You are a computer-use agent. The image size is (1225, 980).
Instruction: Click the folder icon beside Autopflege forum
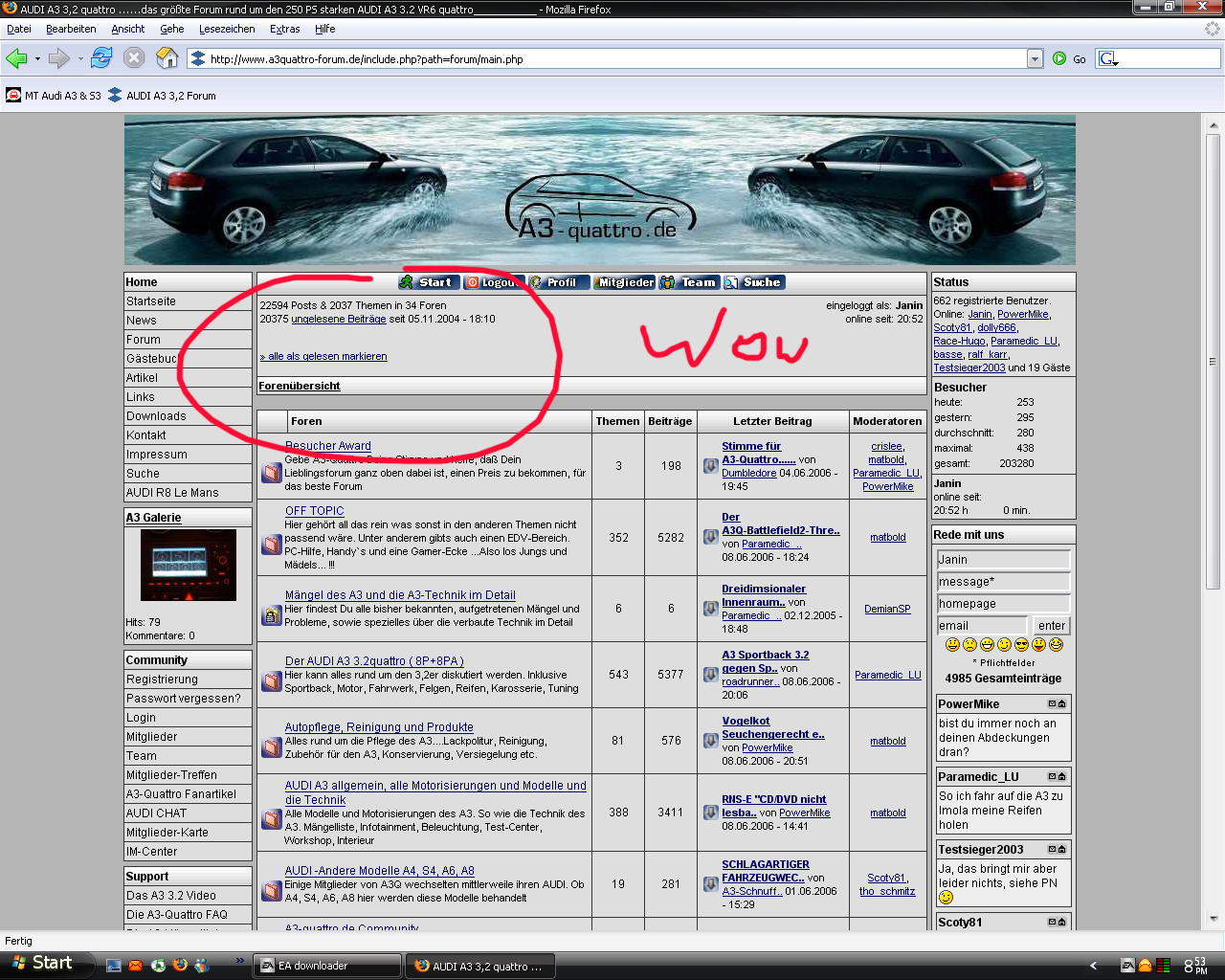tap(272, 746)
